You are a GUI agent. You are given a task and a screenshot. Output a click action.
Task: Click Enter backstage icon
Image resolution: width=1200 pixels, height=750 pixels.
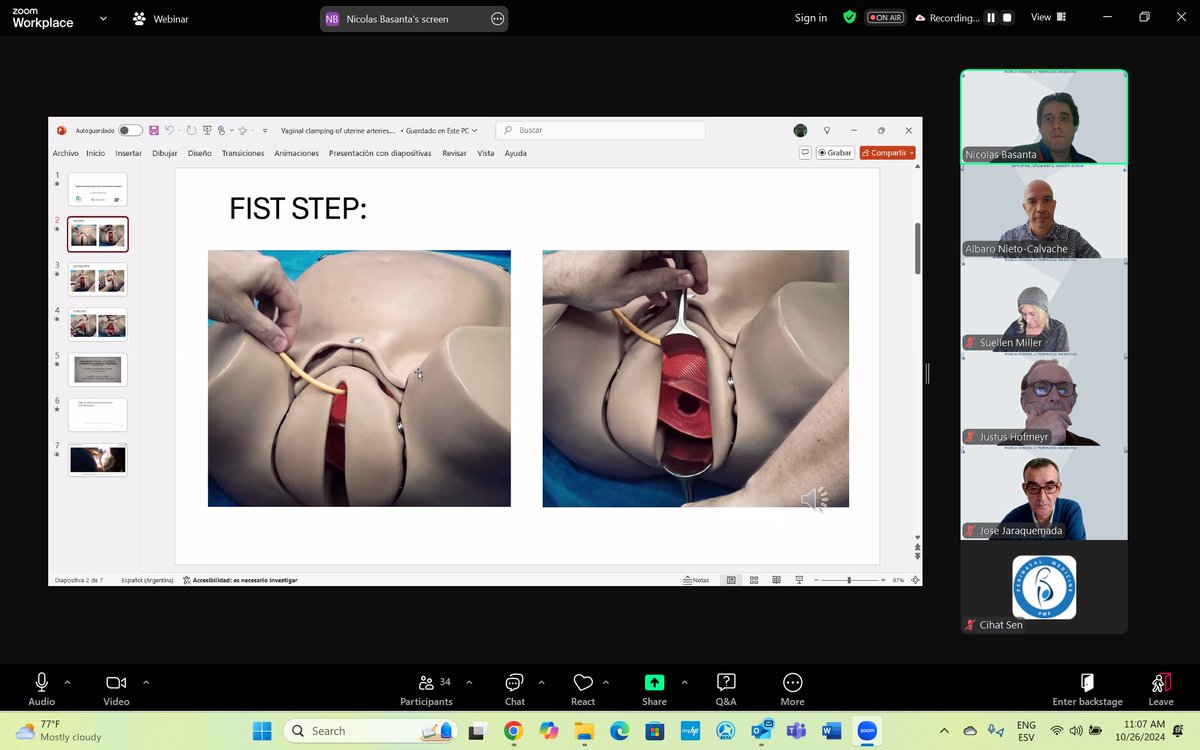1087,682
